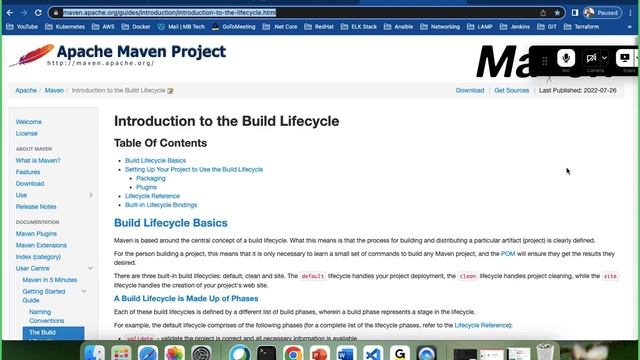The width and height of the screenshot is (640, 360).
Task: Open the Ansible bookmark folder
Action: pos(399,27)
